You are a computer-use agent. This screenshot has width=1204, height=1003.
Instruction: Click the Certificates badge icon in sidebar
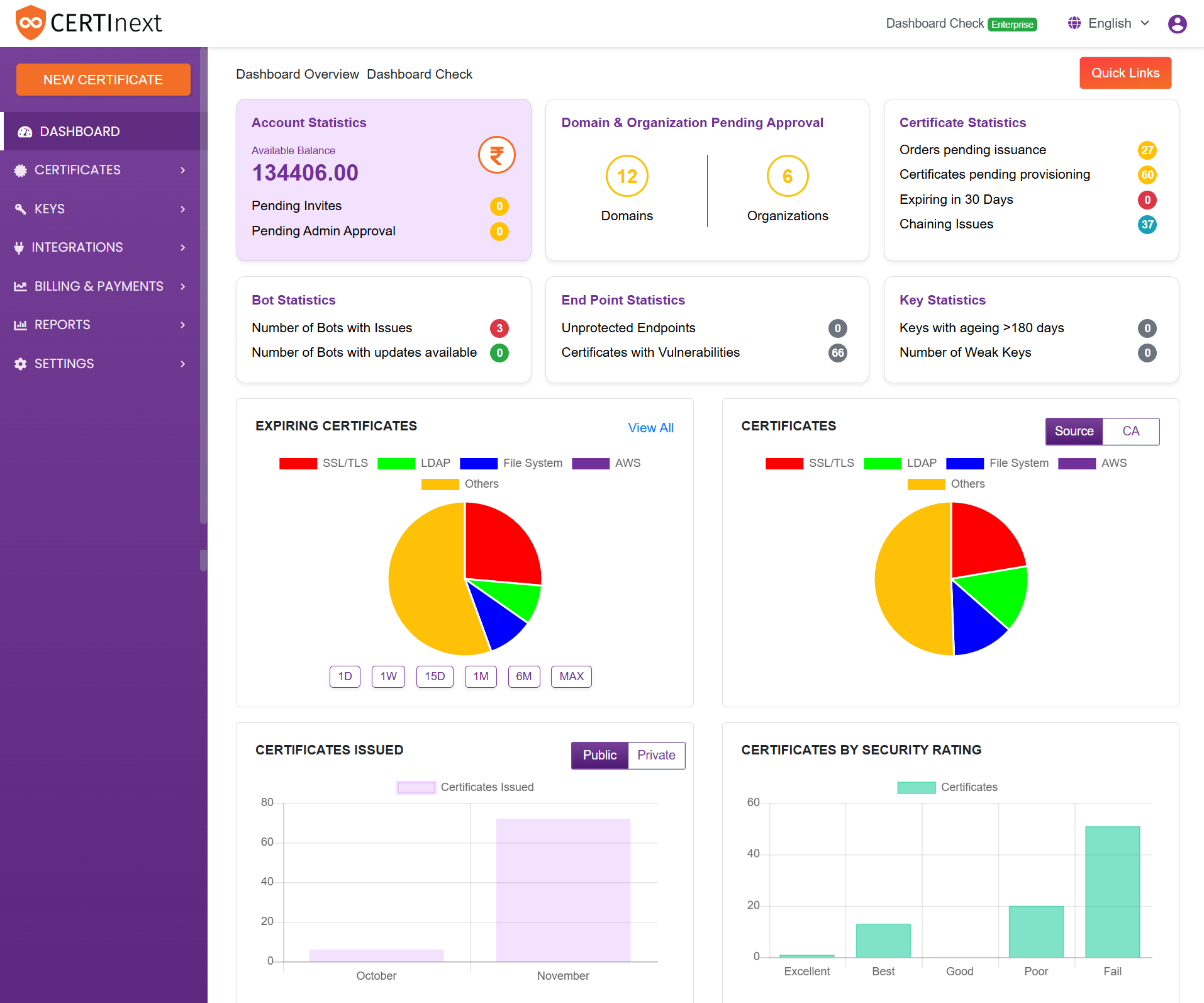pyautogui.click(x=21, y=171)
